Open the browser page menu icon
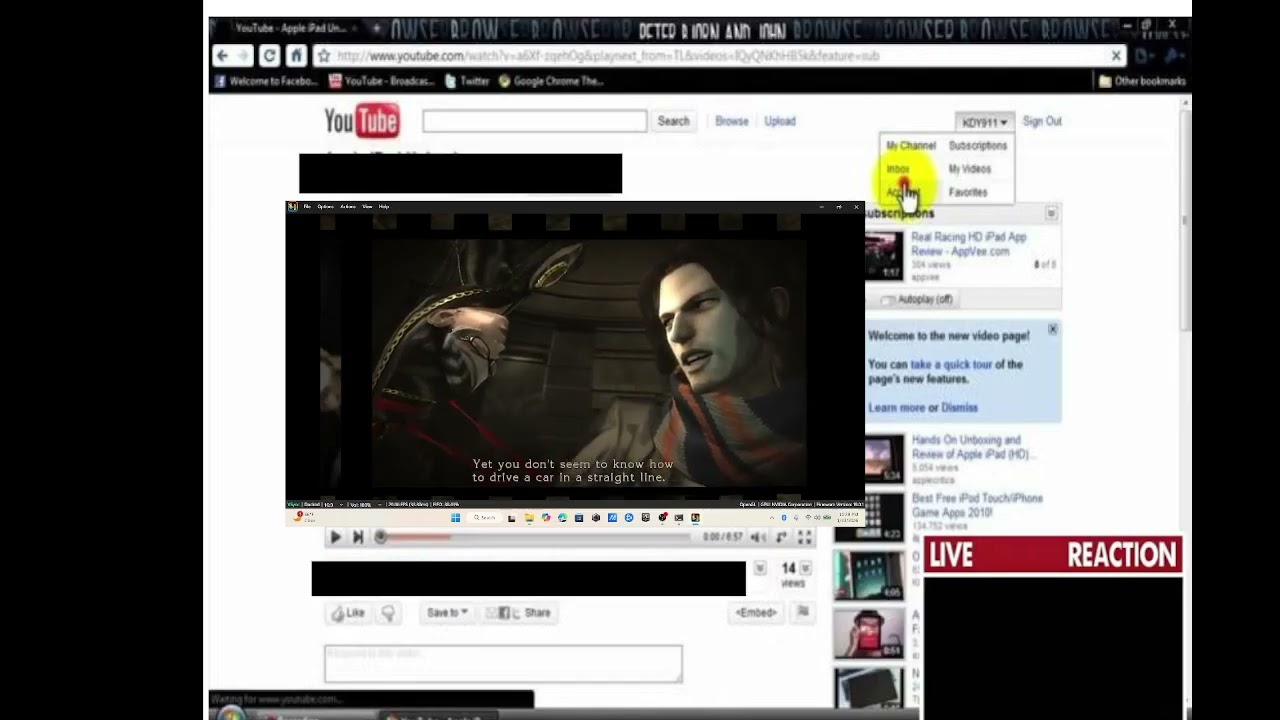Screen dimensions: 1280x720 pos(1145,56)
